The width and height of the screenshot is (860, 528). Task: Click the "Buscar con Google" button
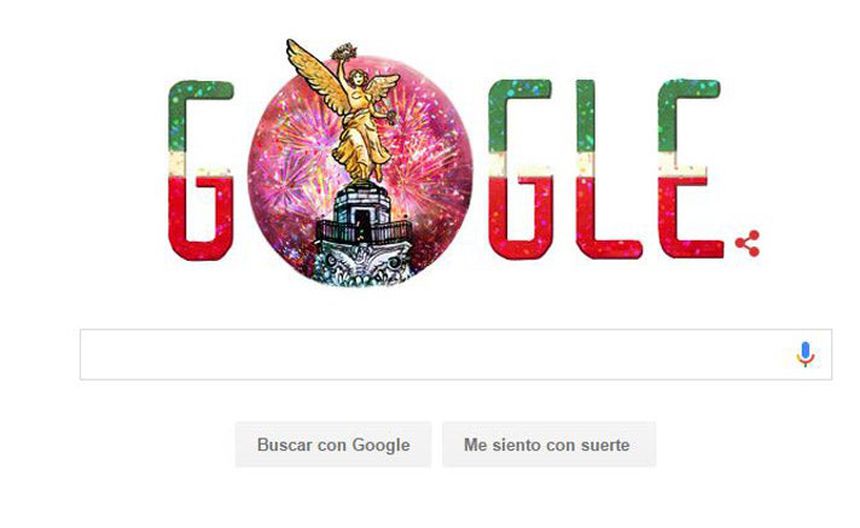[333, 445]
